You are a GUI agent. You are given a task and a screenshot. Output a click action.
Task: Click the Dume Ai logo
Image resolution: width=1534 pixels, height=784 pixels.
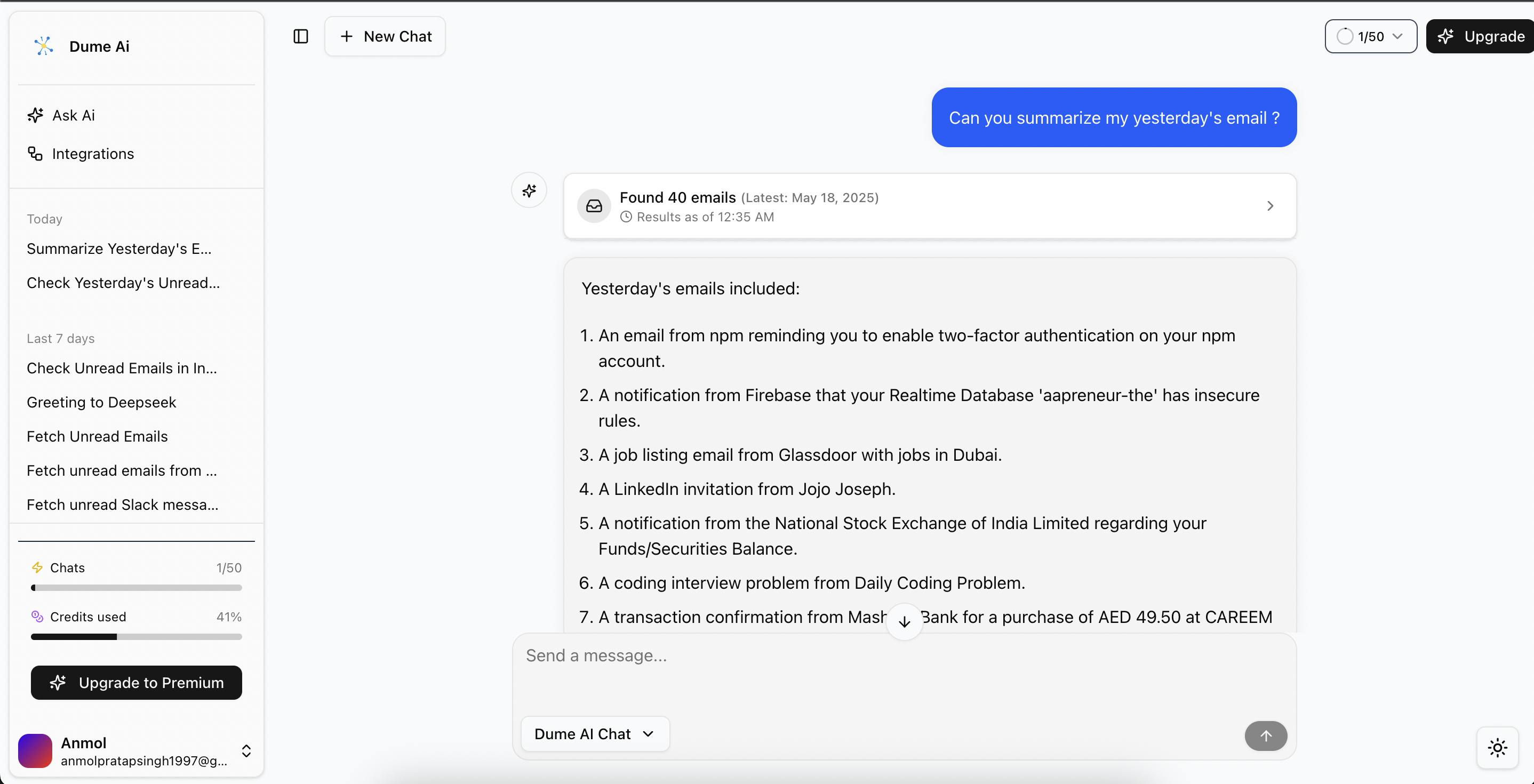pos(44,46)
